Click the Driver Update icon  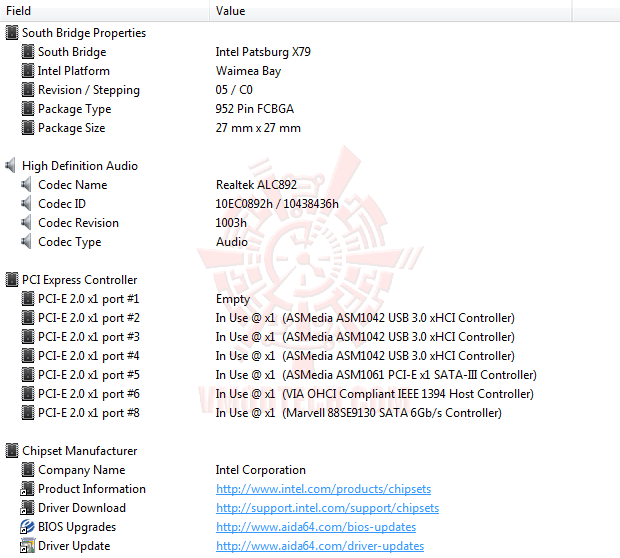pyautogui.click(x=27, y=545)
